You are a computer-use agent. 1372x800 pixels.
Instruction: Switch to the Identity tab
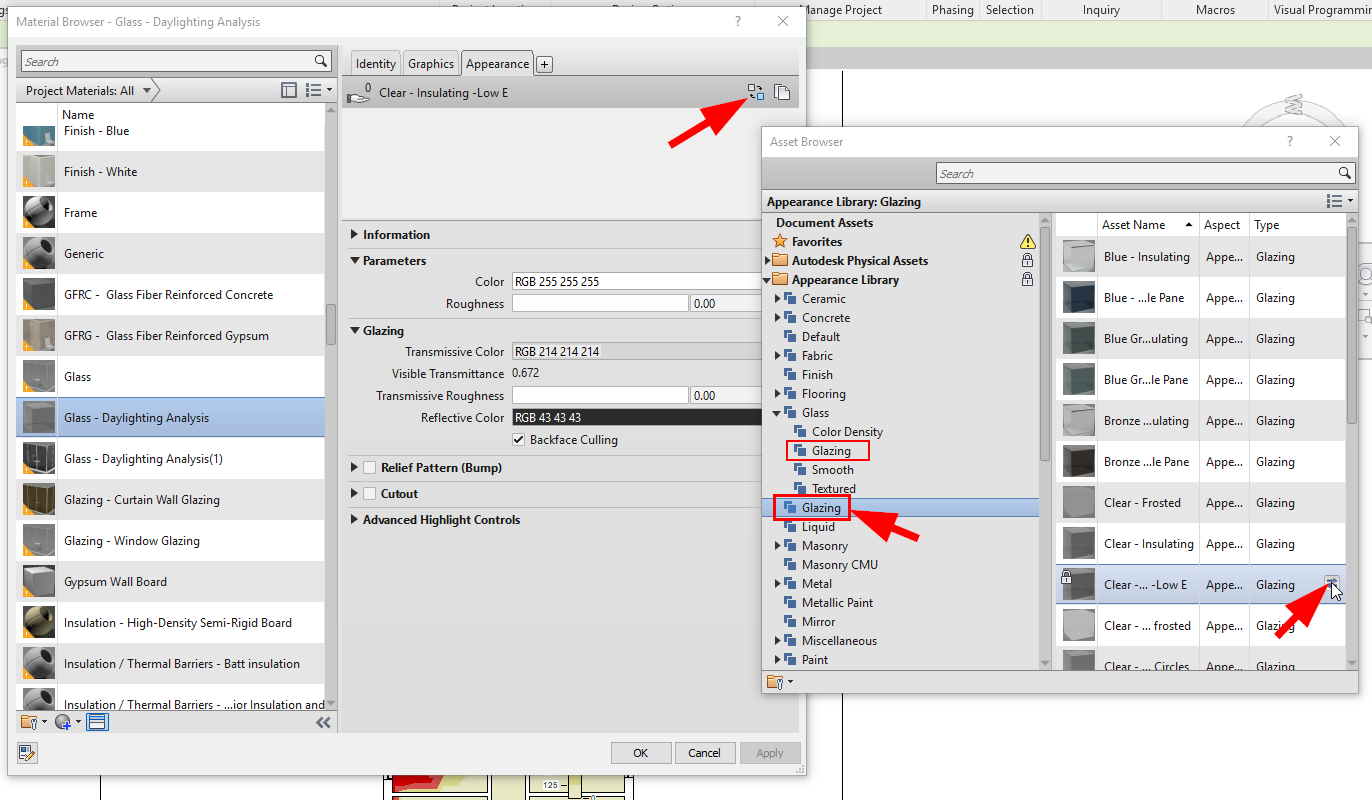tap(375, 62)
